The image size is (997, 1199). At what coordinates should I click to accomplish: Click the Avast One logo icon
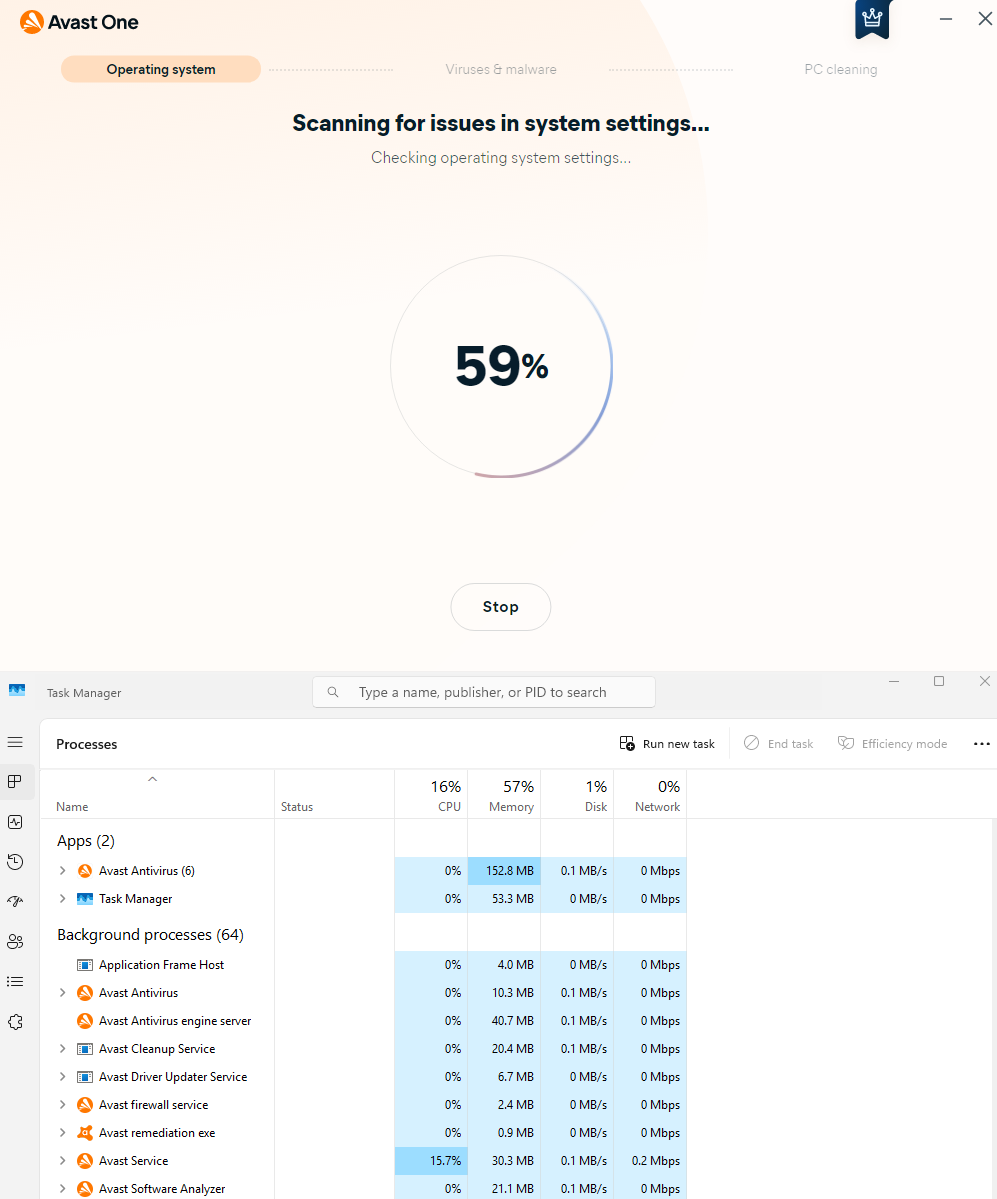[x=32, y=22]
